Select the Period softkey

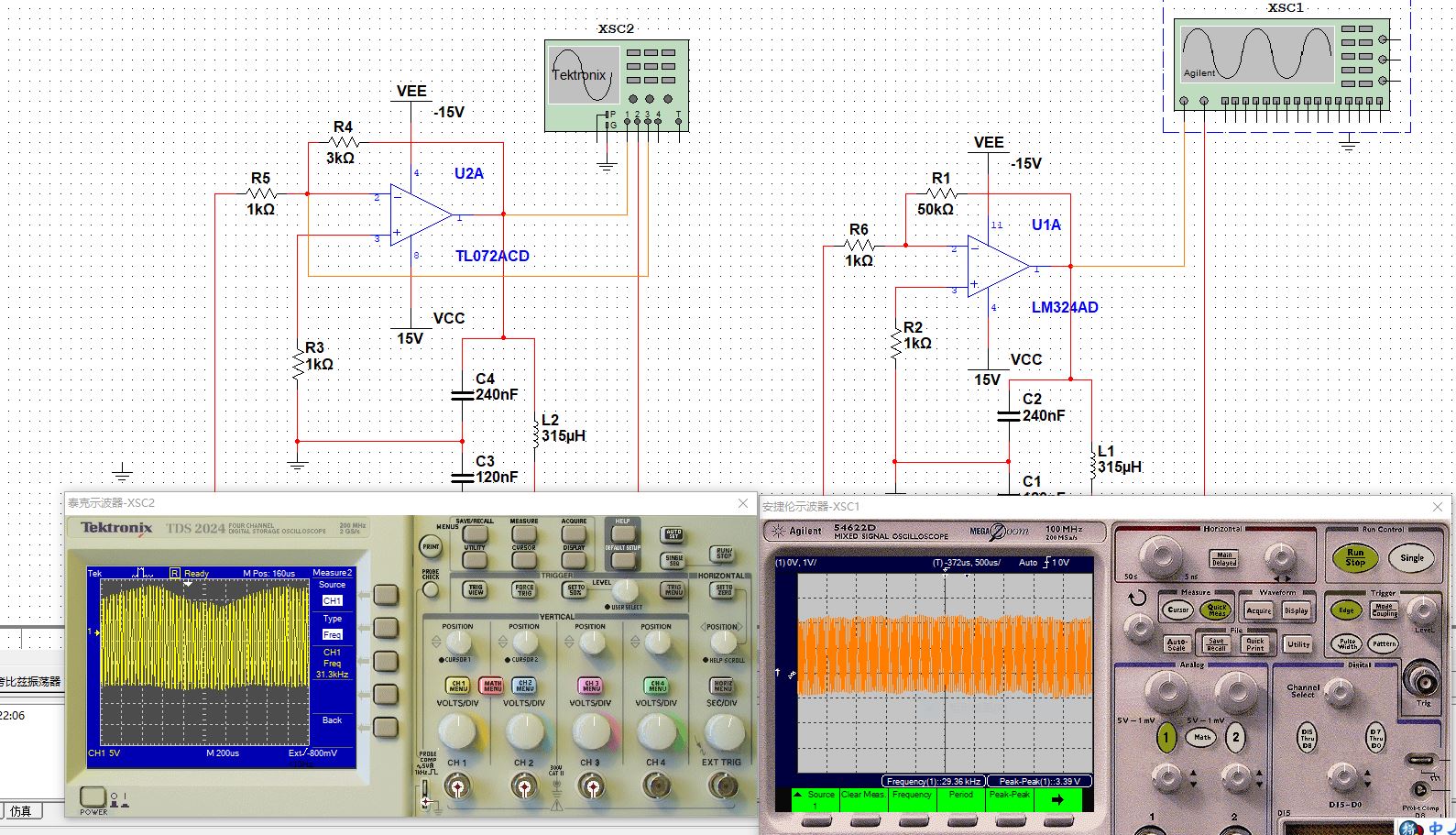coord(961,800)
